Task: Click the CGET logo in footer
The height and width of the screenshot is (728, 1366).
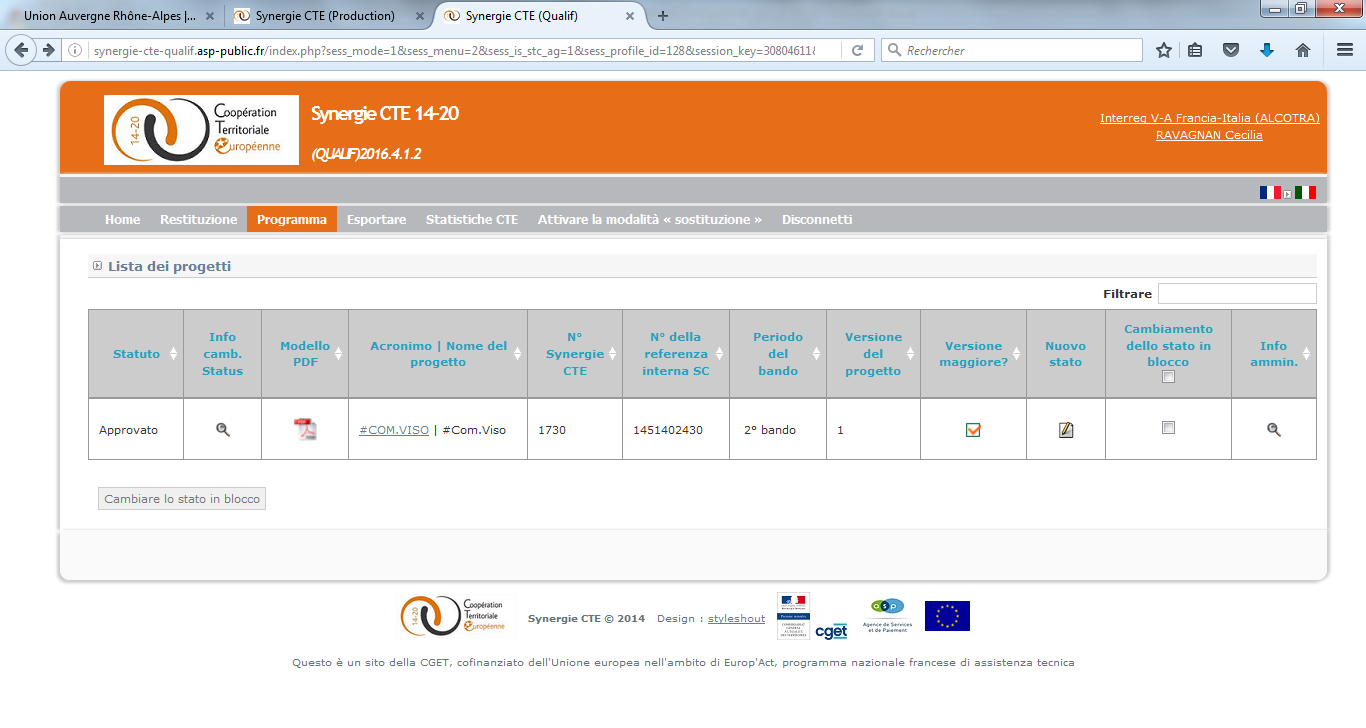Action: pos(831,630)
